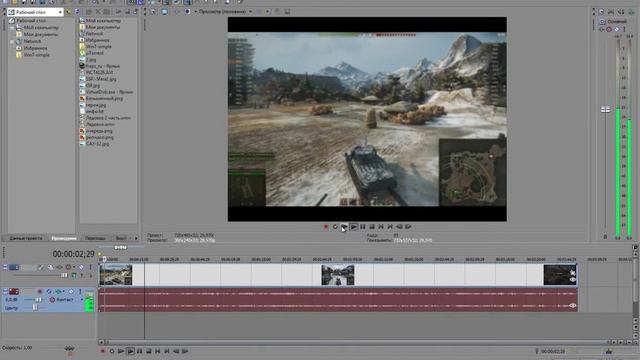Go to end from timeline transport bar
The width and height of the screenshot is (640, 360).
(167, 351)
